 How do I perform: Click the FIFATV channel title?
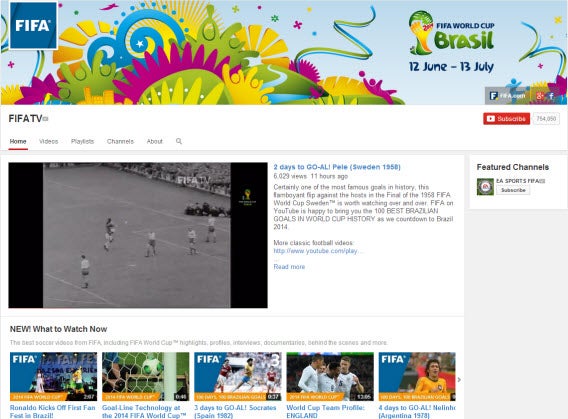click(25, 118)
